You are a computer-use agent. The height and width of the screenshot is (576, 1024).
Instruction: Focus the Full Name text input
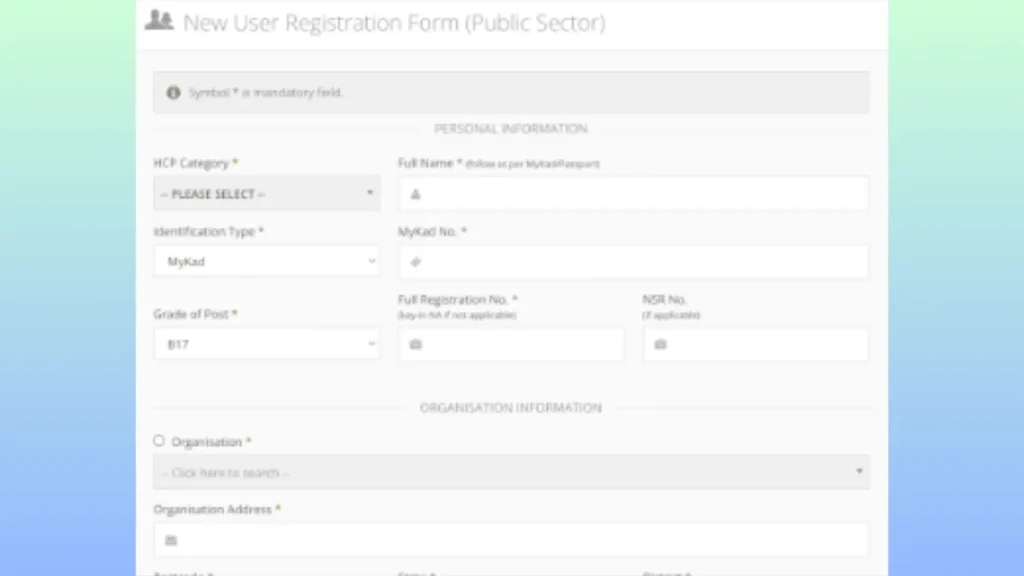[640, 194]
